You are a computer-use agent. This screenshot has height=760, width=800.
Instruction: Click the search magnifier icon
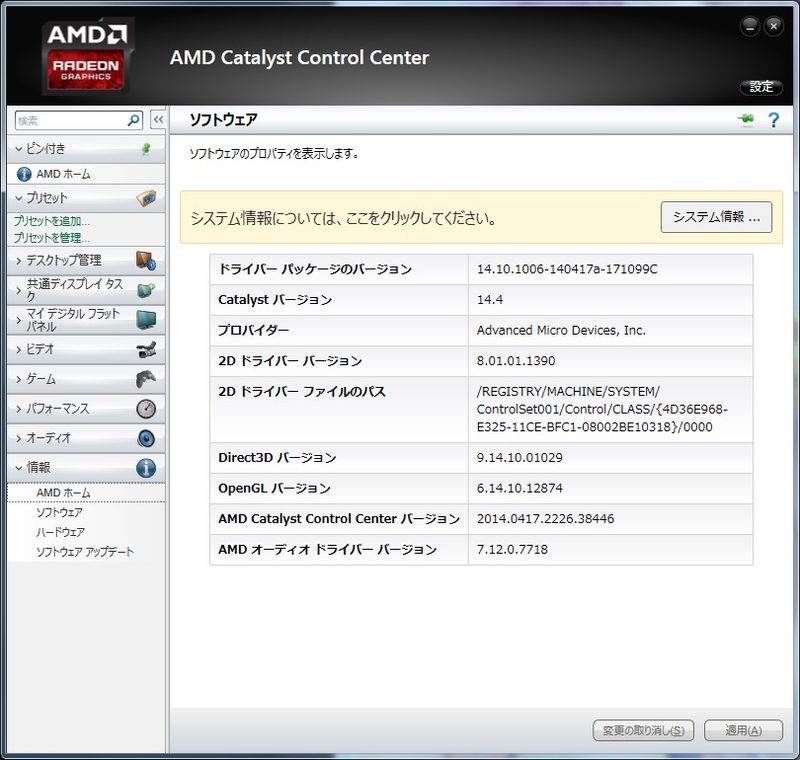[x=134, y=120]
